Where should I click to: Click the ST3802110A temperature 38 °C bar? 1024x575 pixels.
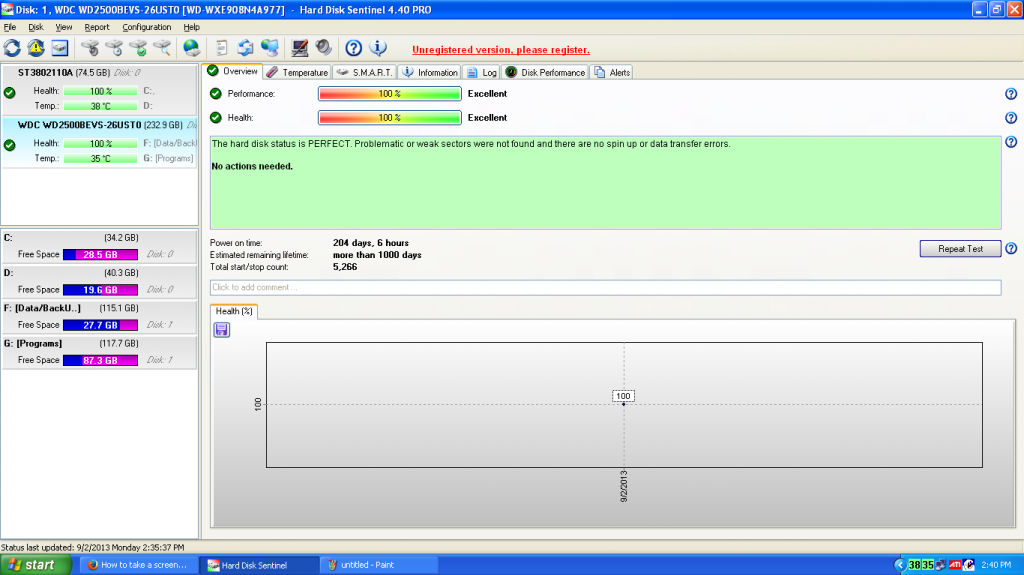tap(100, 106)
